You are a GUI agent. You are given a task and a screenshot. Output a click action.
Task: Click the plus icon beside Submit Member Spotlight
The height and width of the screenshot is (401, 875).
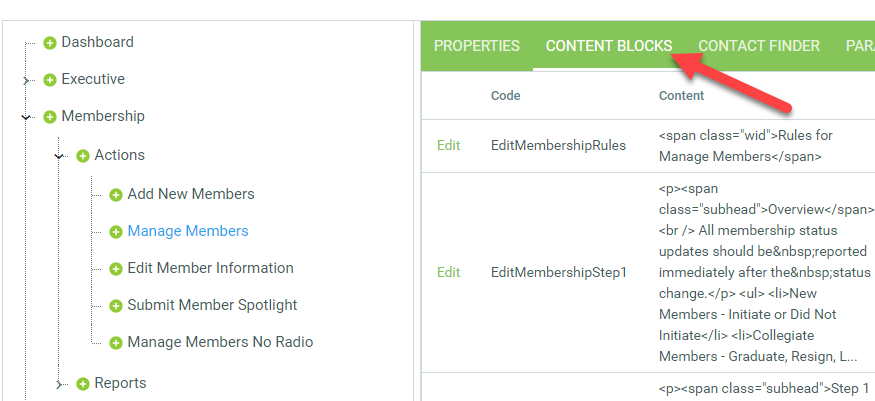pyautogui.click(x=116, y=306)
